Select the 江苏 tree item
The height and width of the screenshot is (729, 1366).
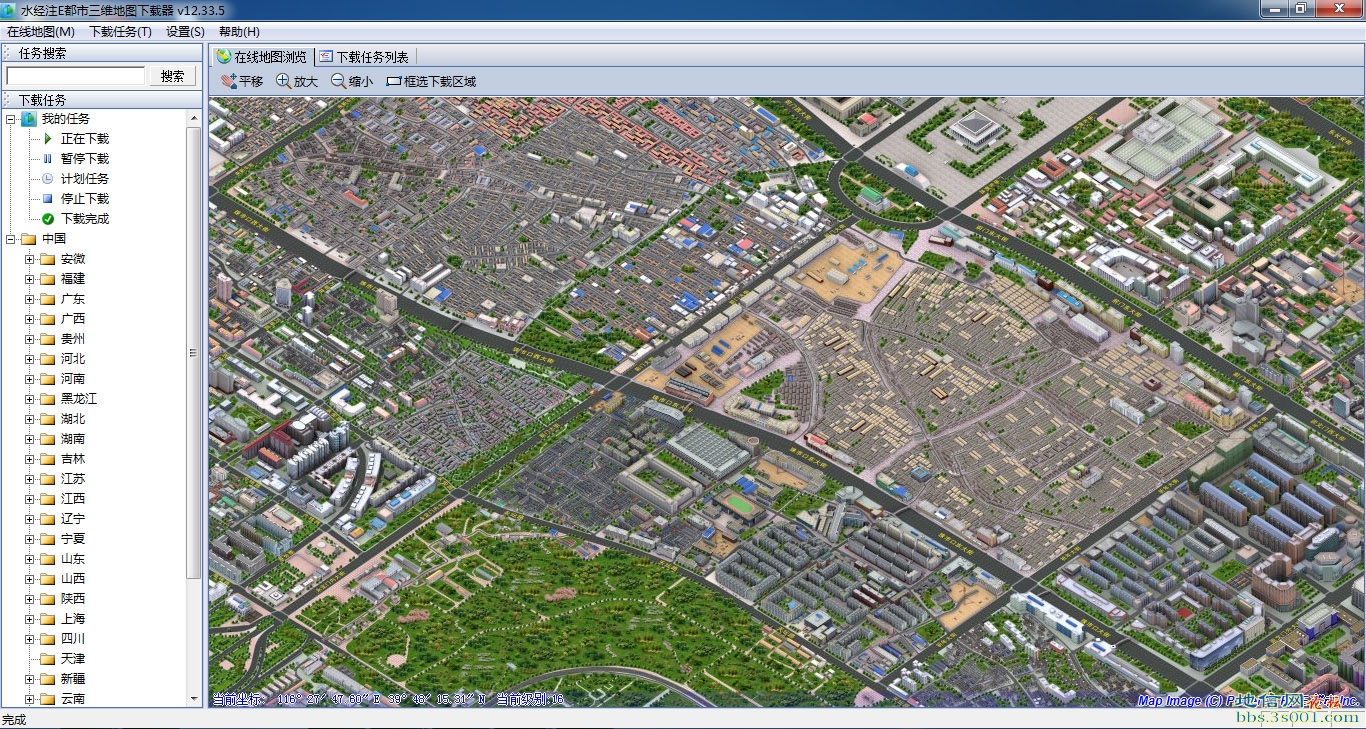[73, 479]
